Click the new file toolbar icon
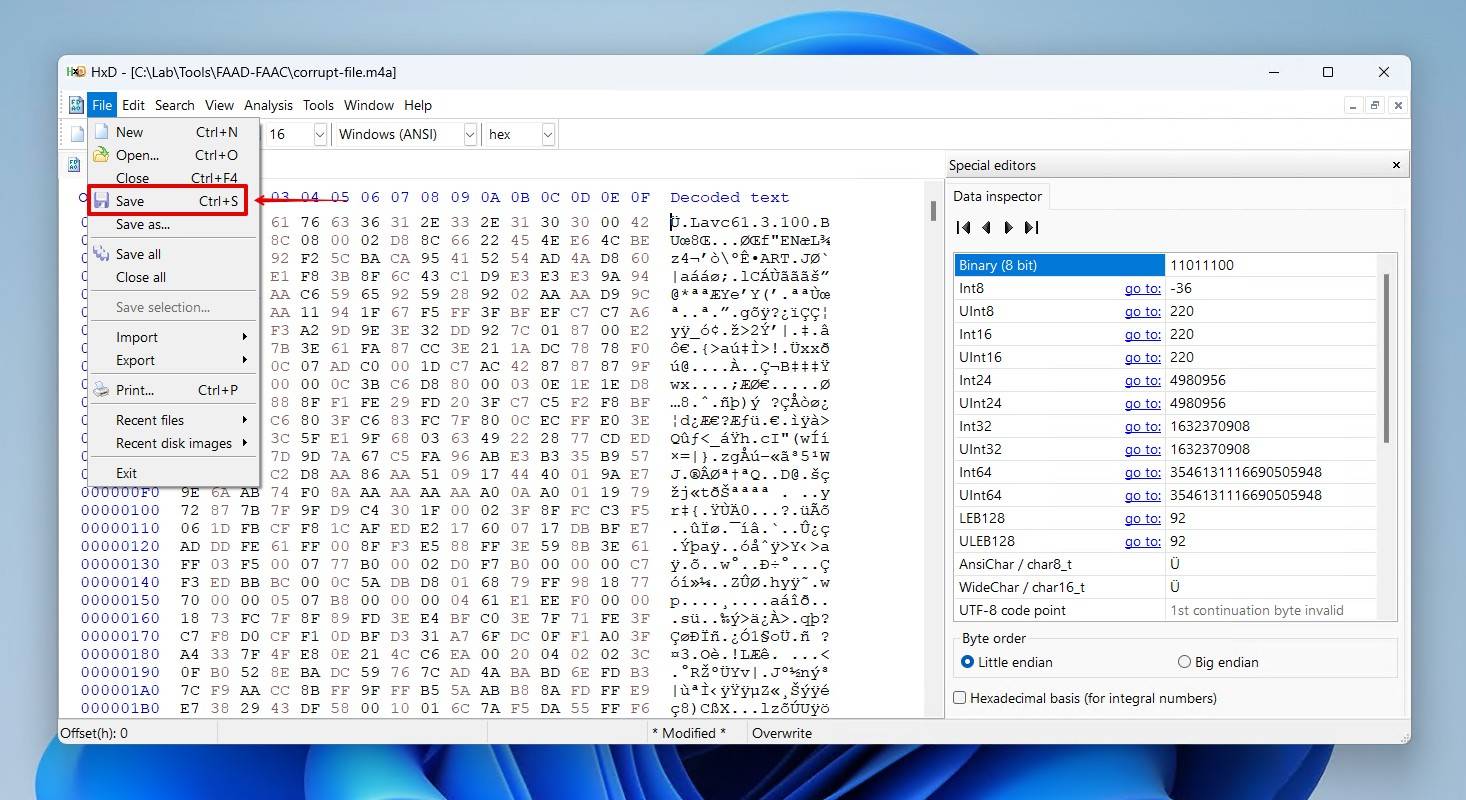This screenshot has height=800, width=1466. (77, 134)
